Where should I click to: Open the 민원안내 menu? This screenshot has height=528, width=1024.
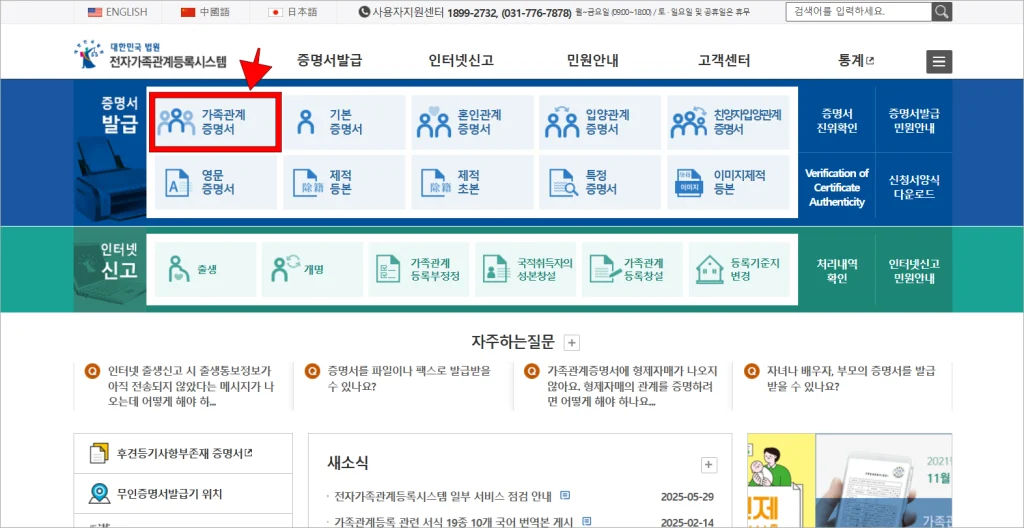[x=592, y=61]
